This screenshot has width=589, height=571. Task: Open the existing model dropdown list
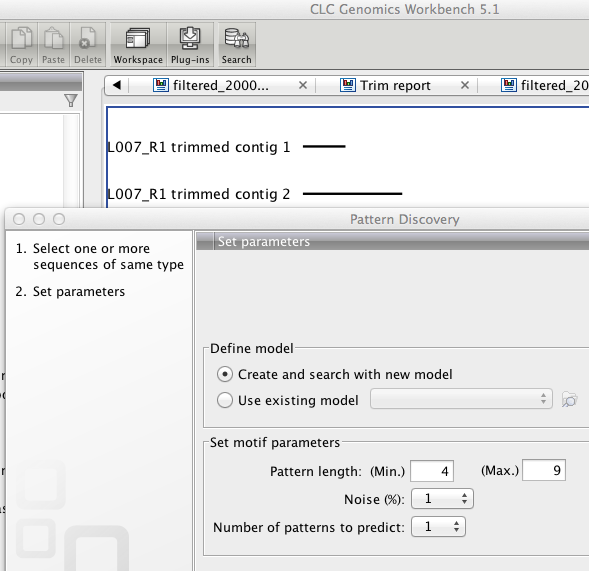[461, 399]
